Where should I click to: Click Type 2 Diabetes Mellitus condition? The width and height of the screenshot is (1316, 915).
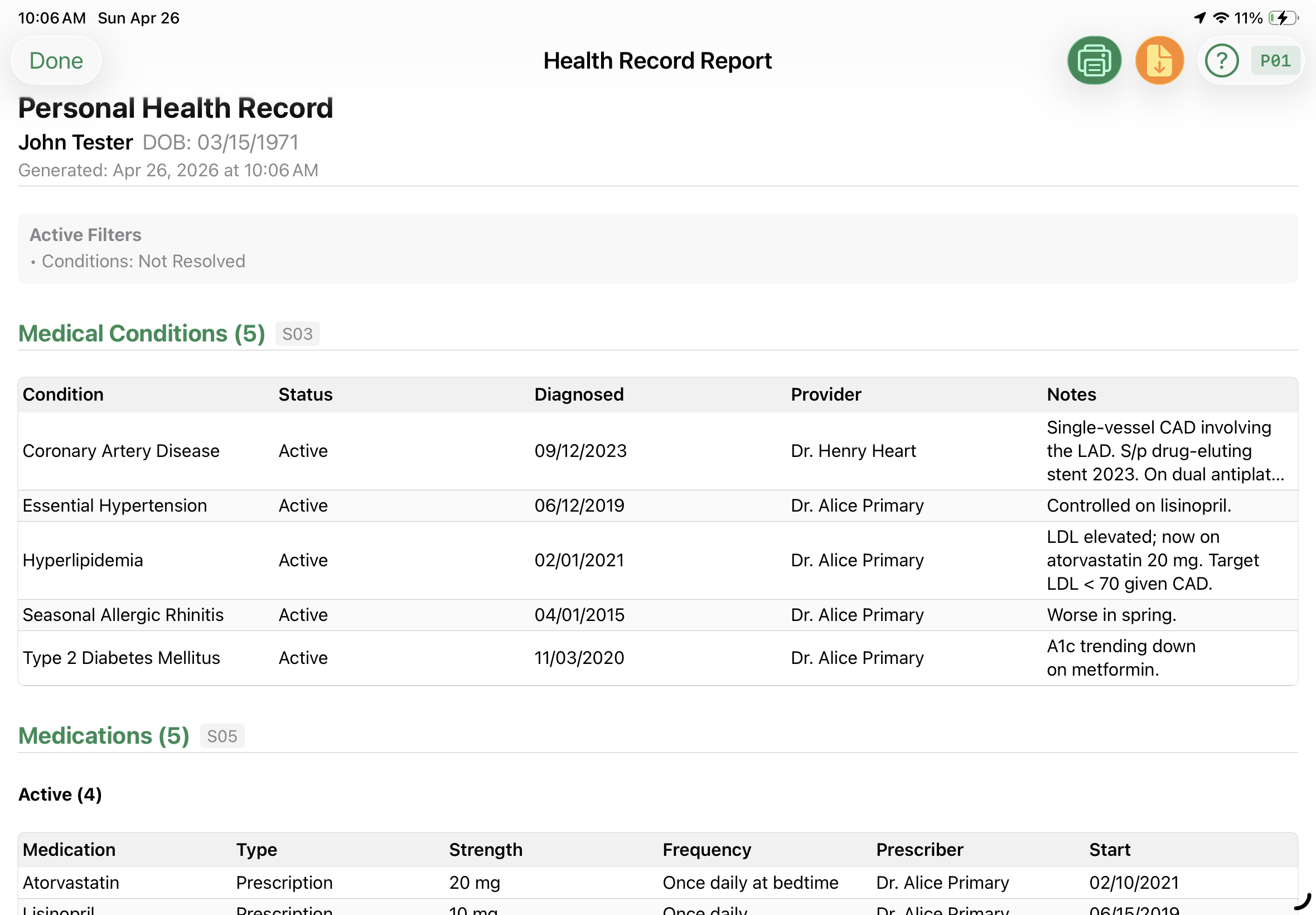[121, 658]
